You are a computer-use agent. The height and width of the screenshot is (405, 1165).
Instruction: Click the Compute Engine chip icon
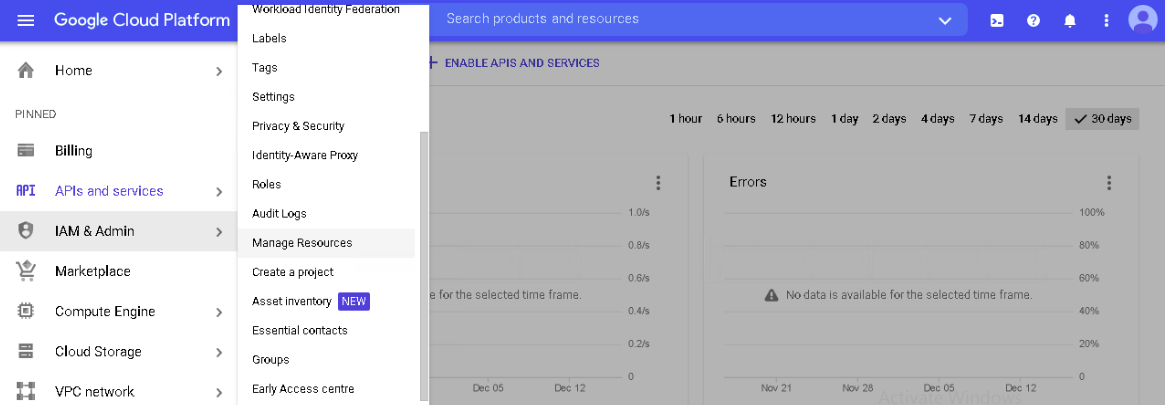(x=26, y=311)
